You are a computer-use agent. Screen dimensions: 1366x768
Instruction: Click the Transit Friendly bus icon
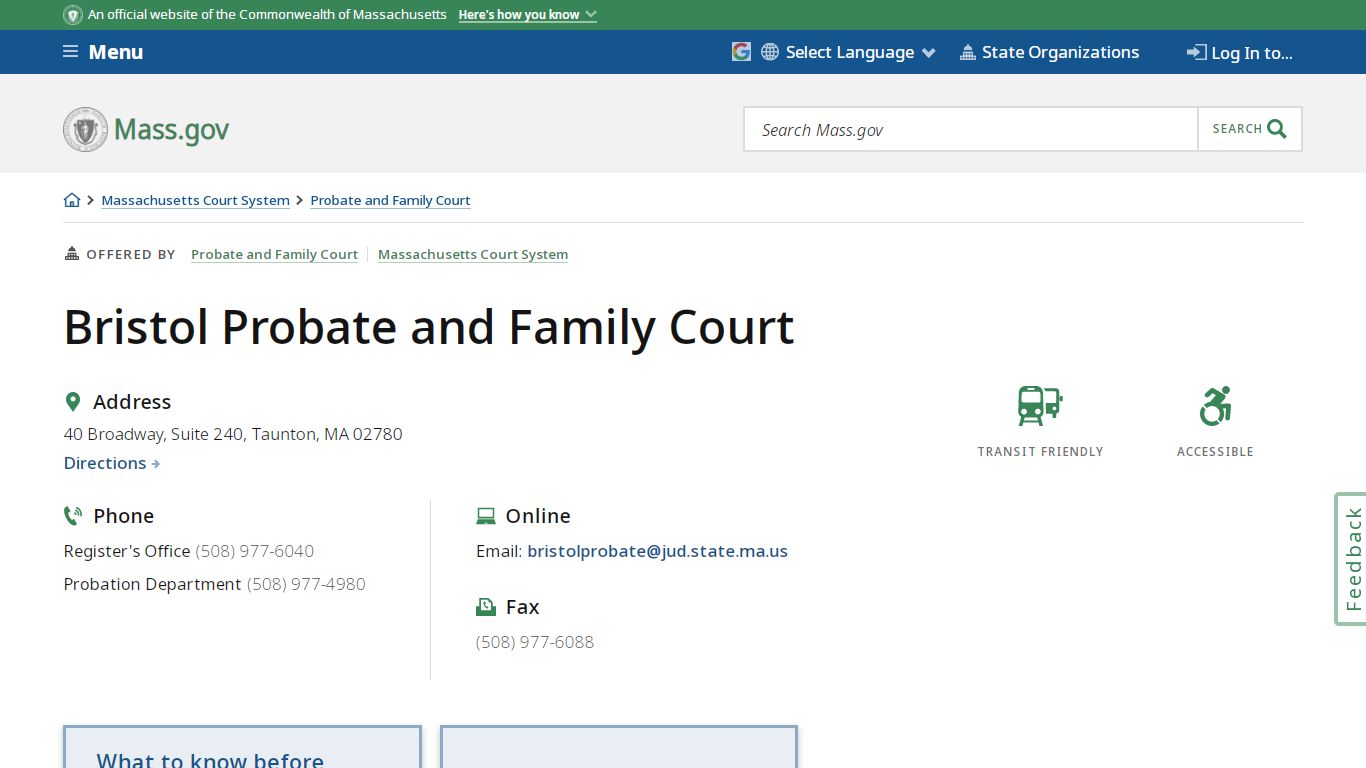click(x=1040, y=406)
